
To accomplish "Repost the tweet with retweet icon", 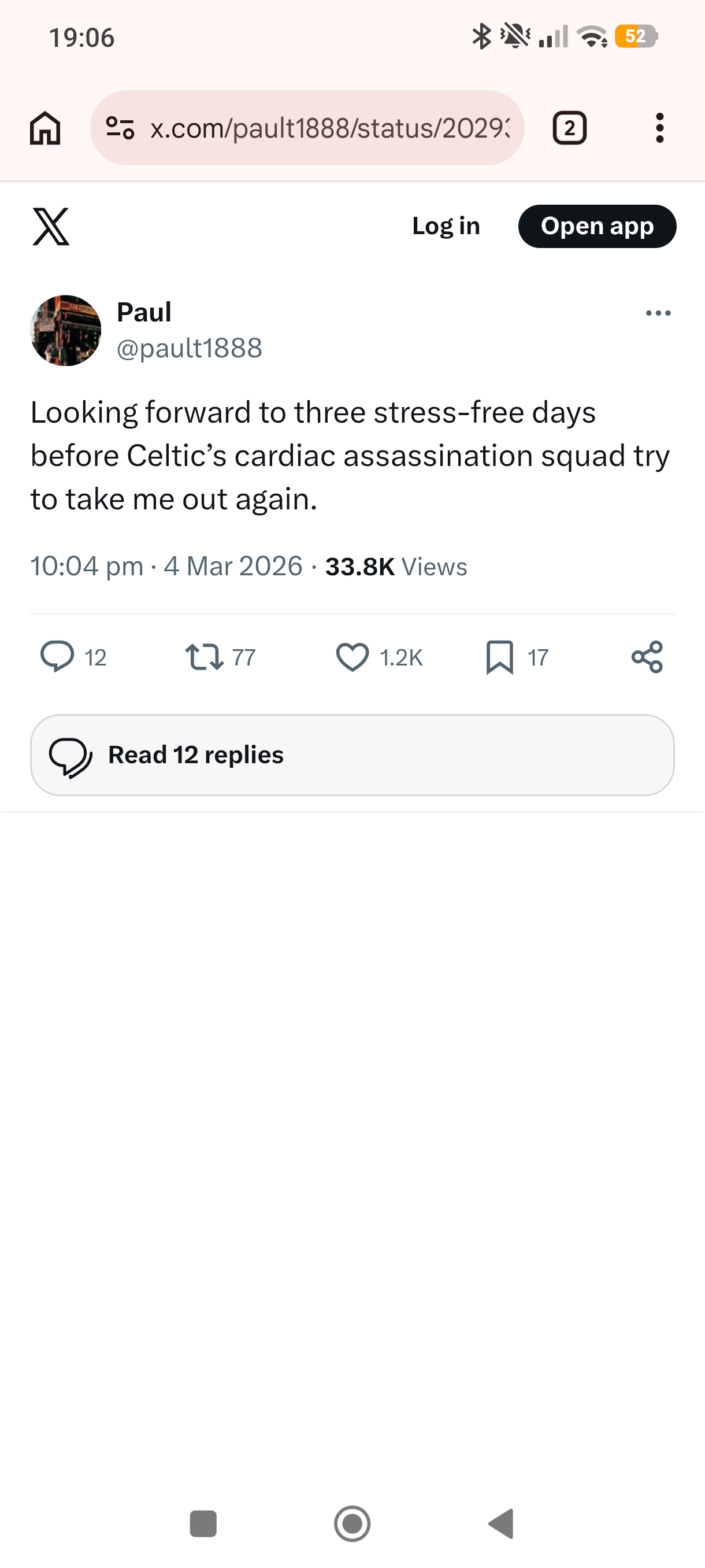I will click(205, 657).
